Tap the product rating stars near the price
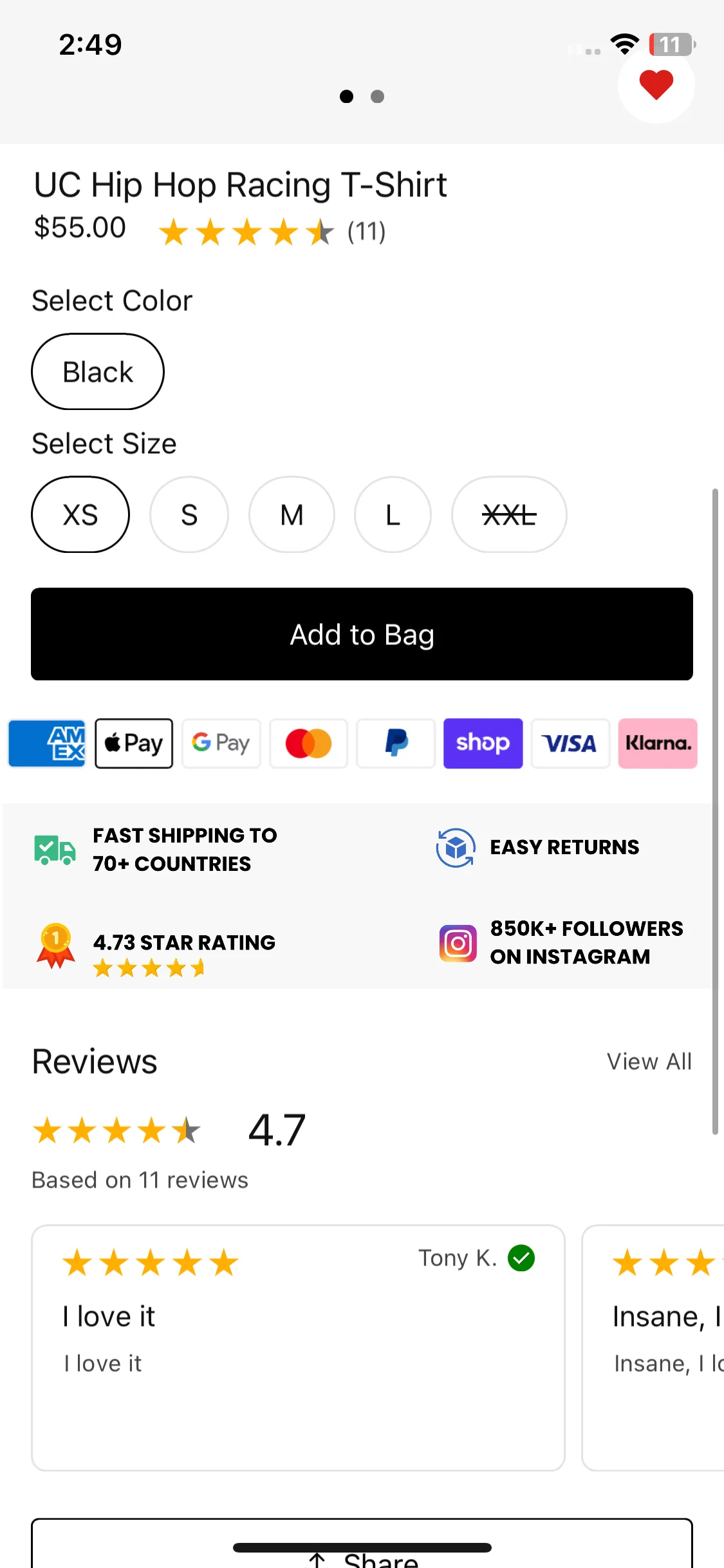This screenshot has width=724, height=1568. coord(246,232)
